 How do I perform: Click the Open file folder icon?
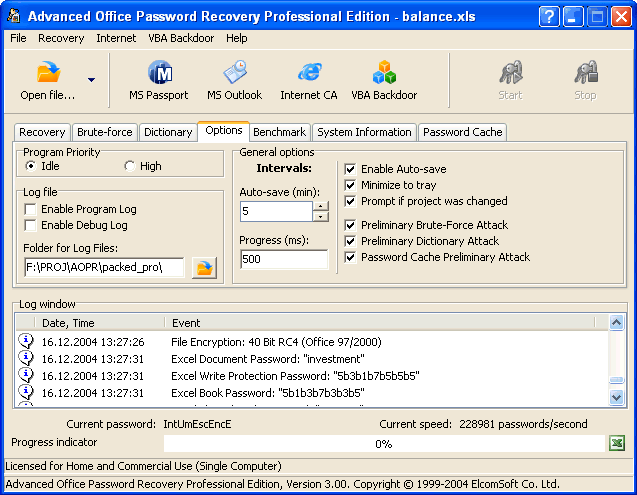[48, 72]
